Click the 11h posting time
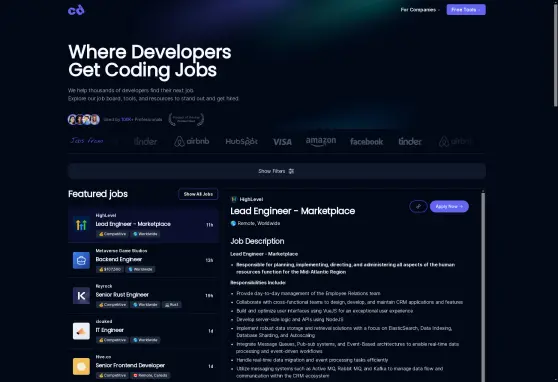Screen dimensions: 558x382 tap(210, 225)
